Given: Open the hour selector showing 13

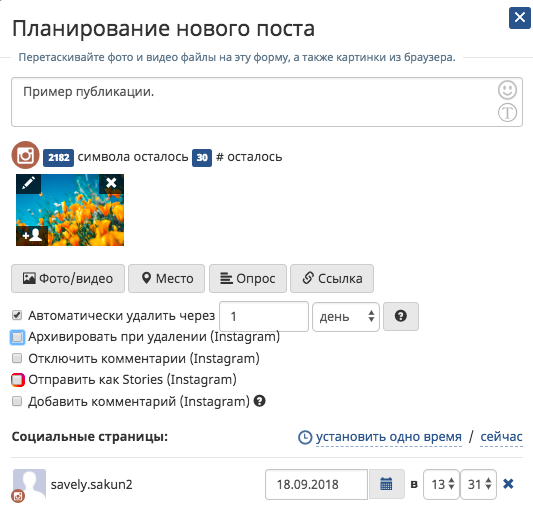Looking at the screenshot, I should pos(441,484).
